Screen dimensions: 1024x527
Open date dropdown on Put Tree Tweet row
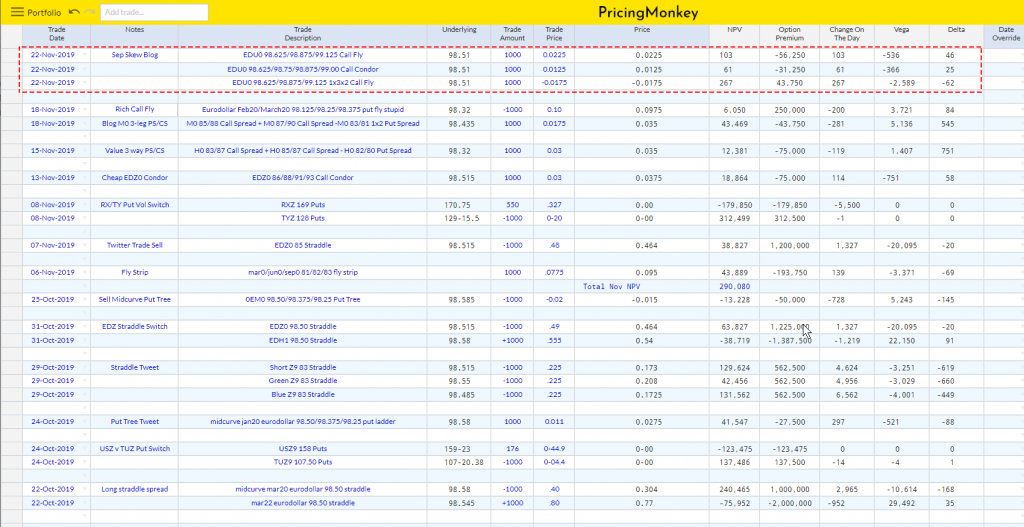tap(85, 422)
